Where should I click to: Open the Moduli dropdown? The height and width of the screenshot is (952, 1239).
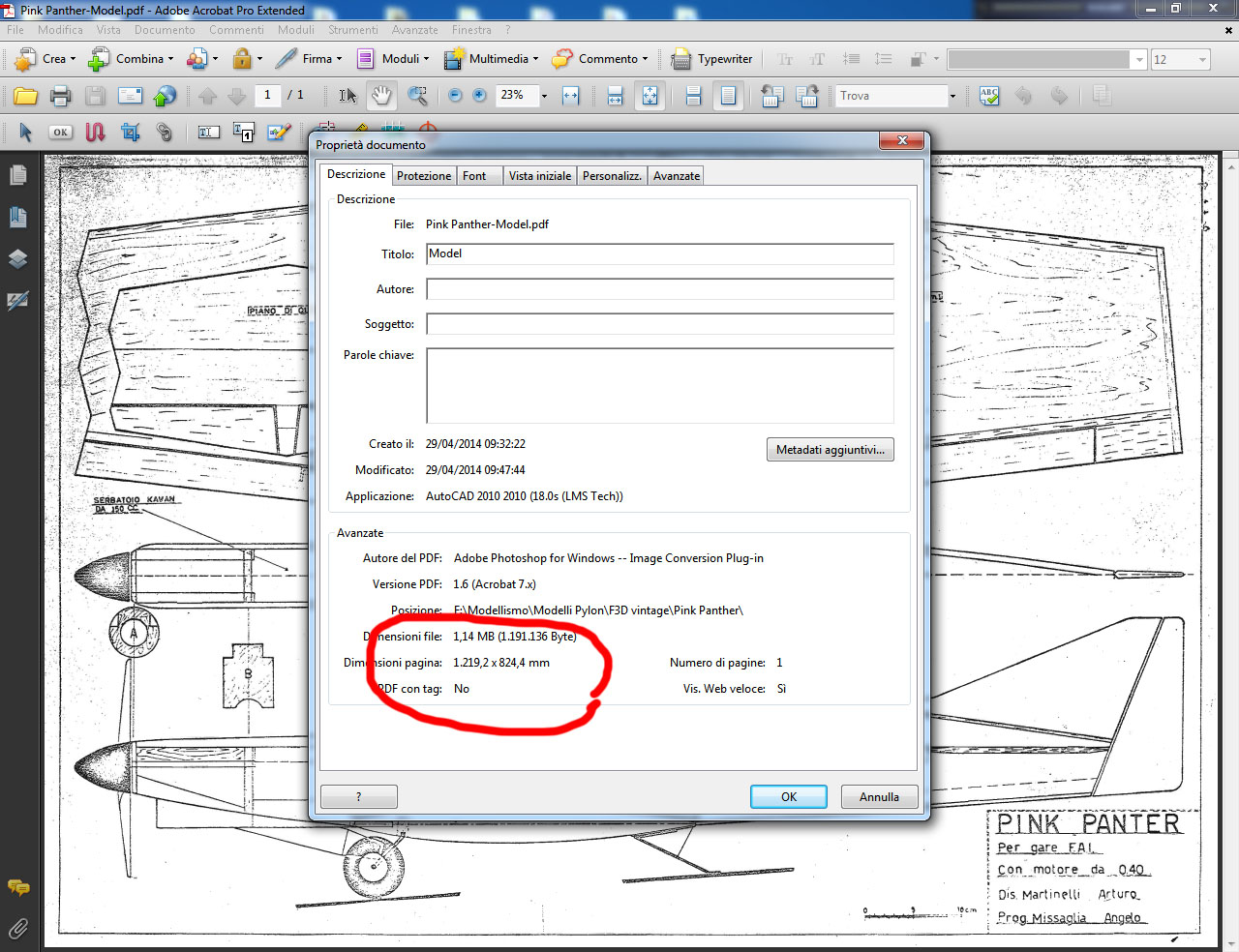[393, 59]
